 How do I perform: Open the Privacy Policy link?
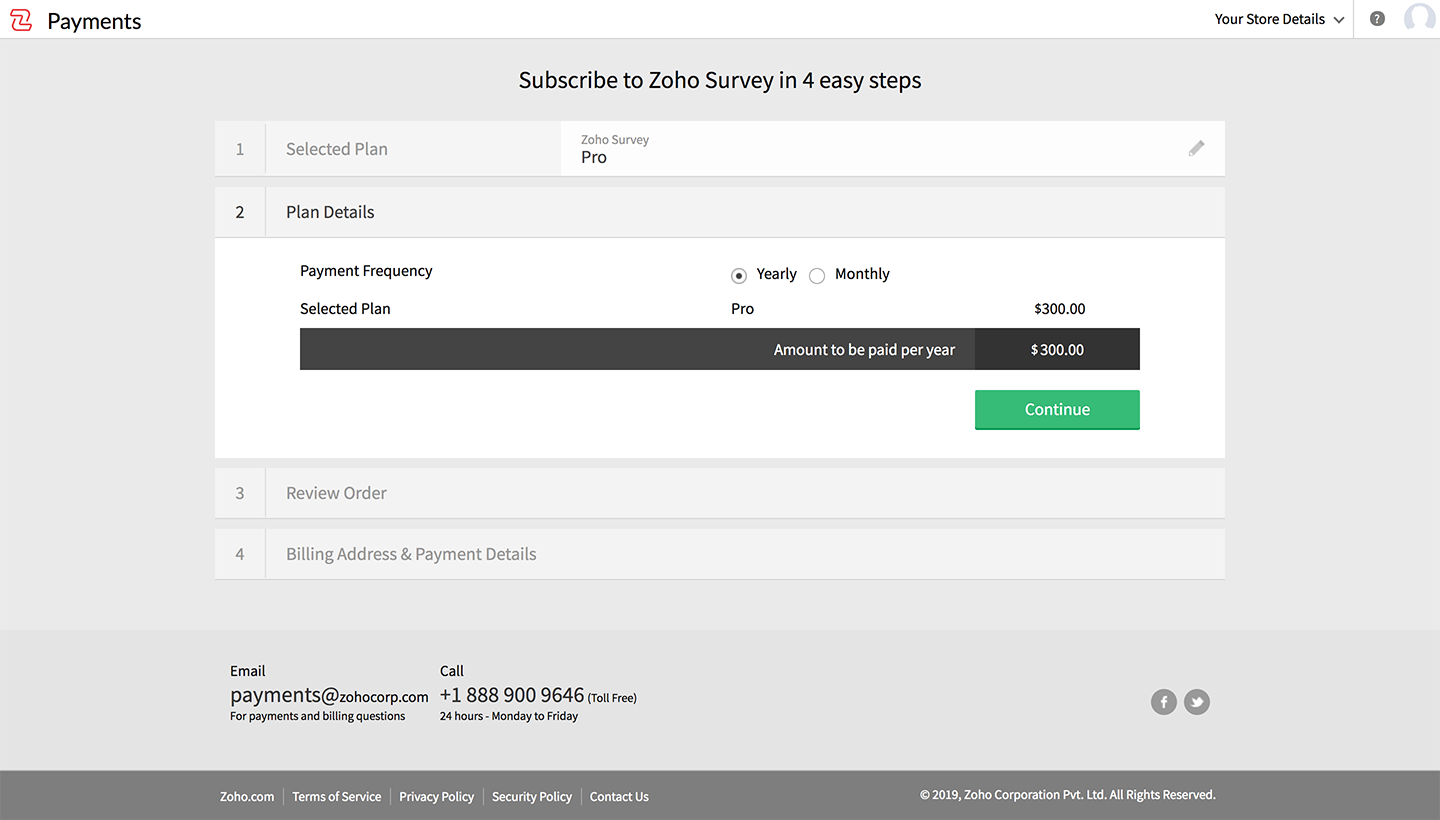click(436, 797)
